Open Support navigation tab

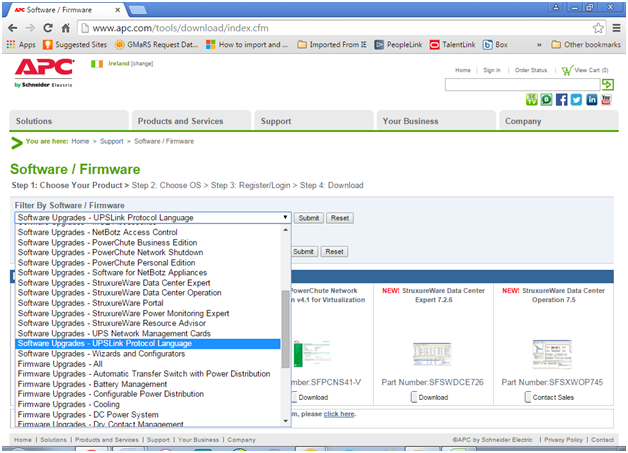(314, 121)
